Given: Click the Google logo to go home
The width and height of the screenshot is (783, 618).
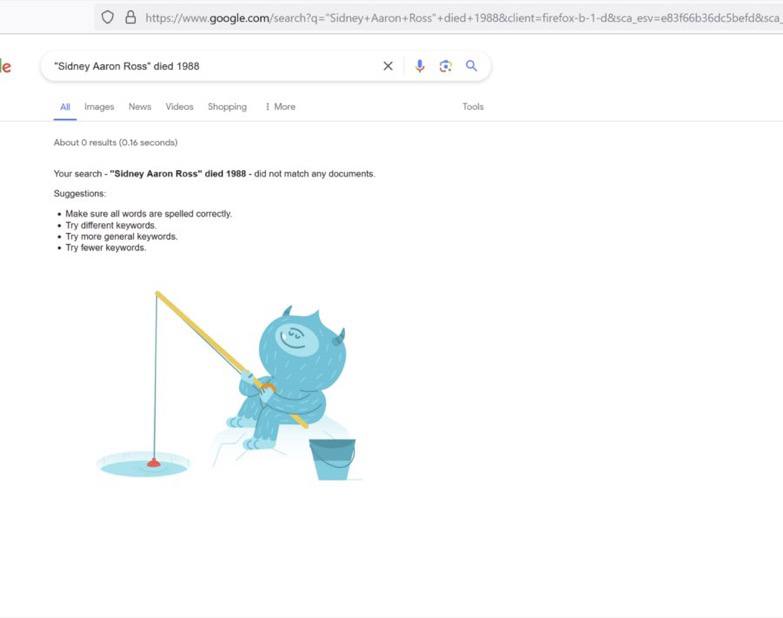Looking at the screenshot, I should (x=5, y=66).
